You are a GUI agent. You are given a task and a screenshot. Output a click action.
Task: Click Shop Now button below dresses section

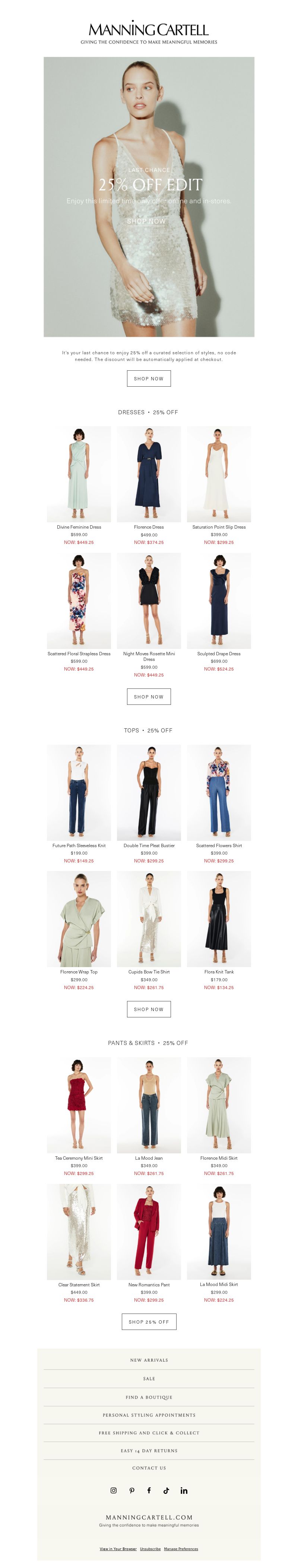pyautogui.click(x=149, y=696)
